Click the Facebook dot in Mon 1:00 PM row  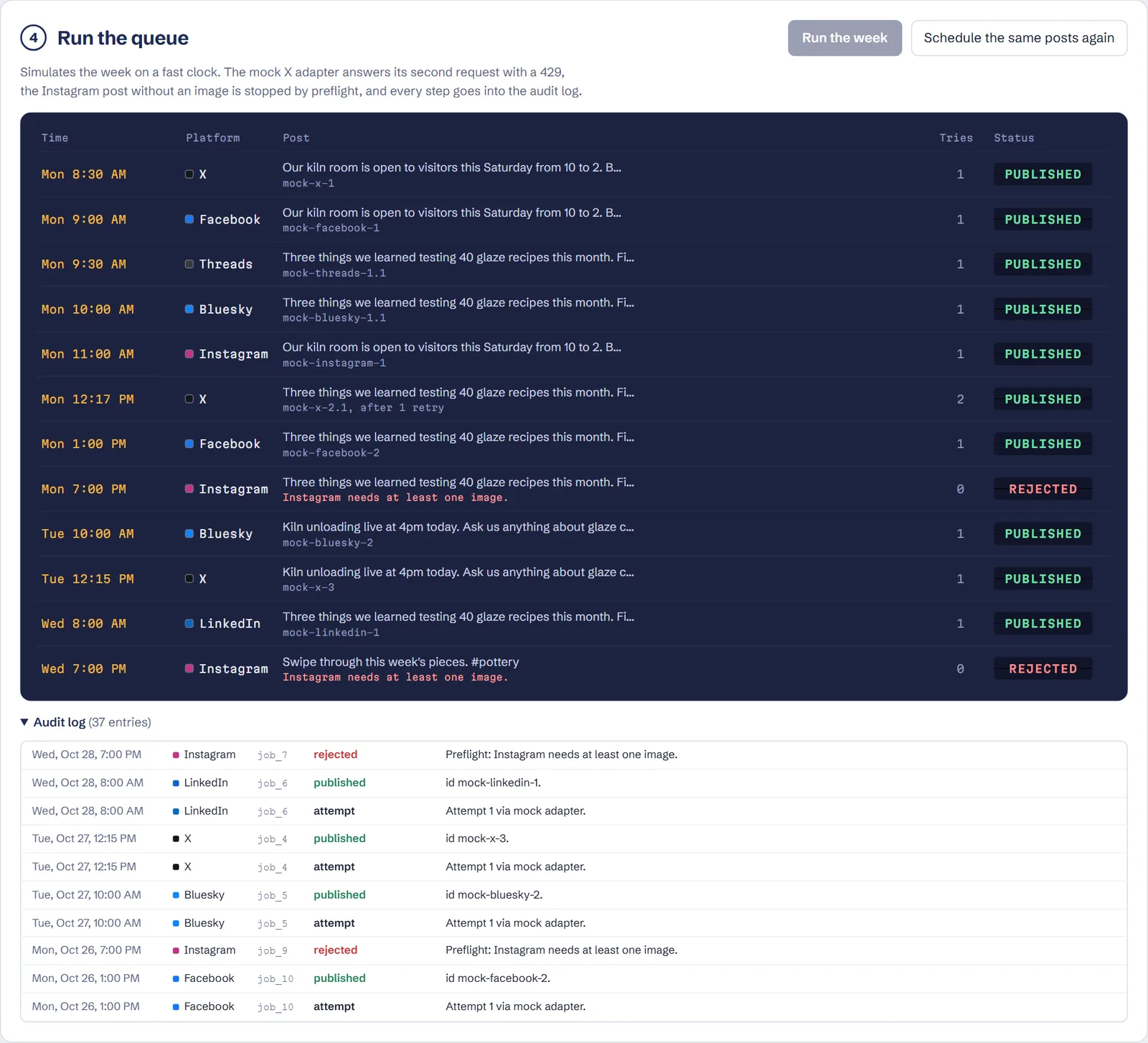[x=189, y=444]
